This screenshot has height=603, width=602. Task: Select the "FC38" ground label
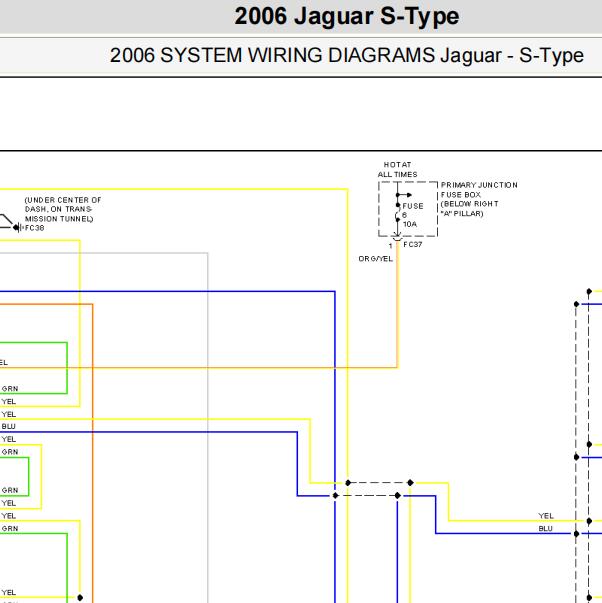tap(35, 228)
